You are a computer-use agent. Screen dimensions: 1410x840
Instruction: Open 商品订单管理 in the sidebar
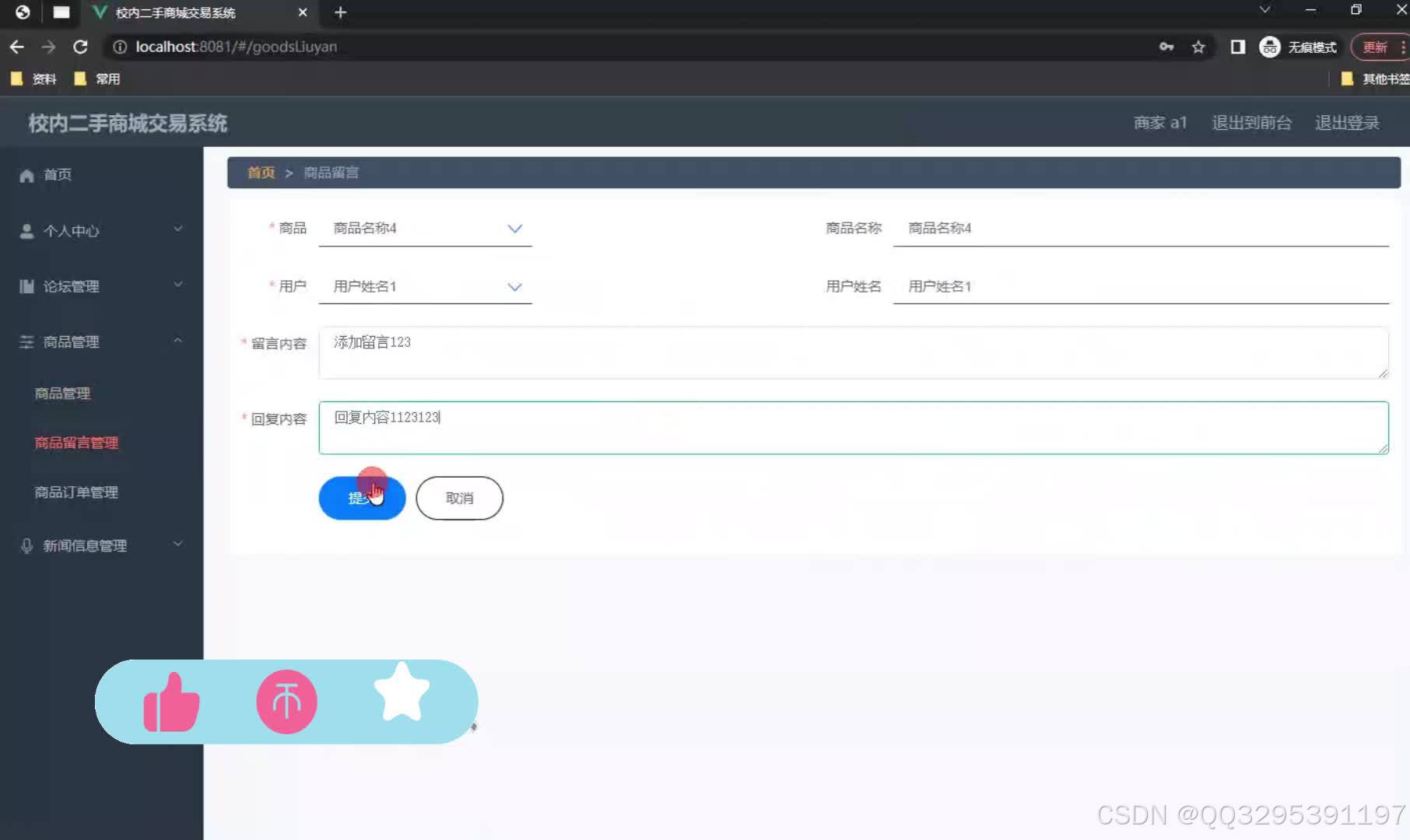click(x=76, y=492)
